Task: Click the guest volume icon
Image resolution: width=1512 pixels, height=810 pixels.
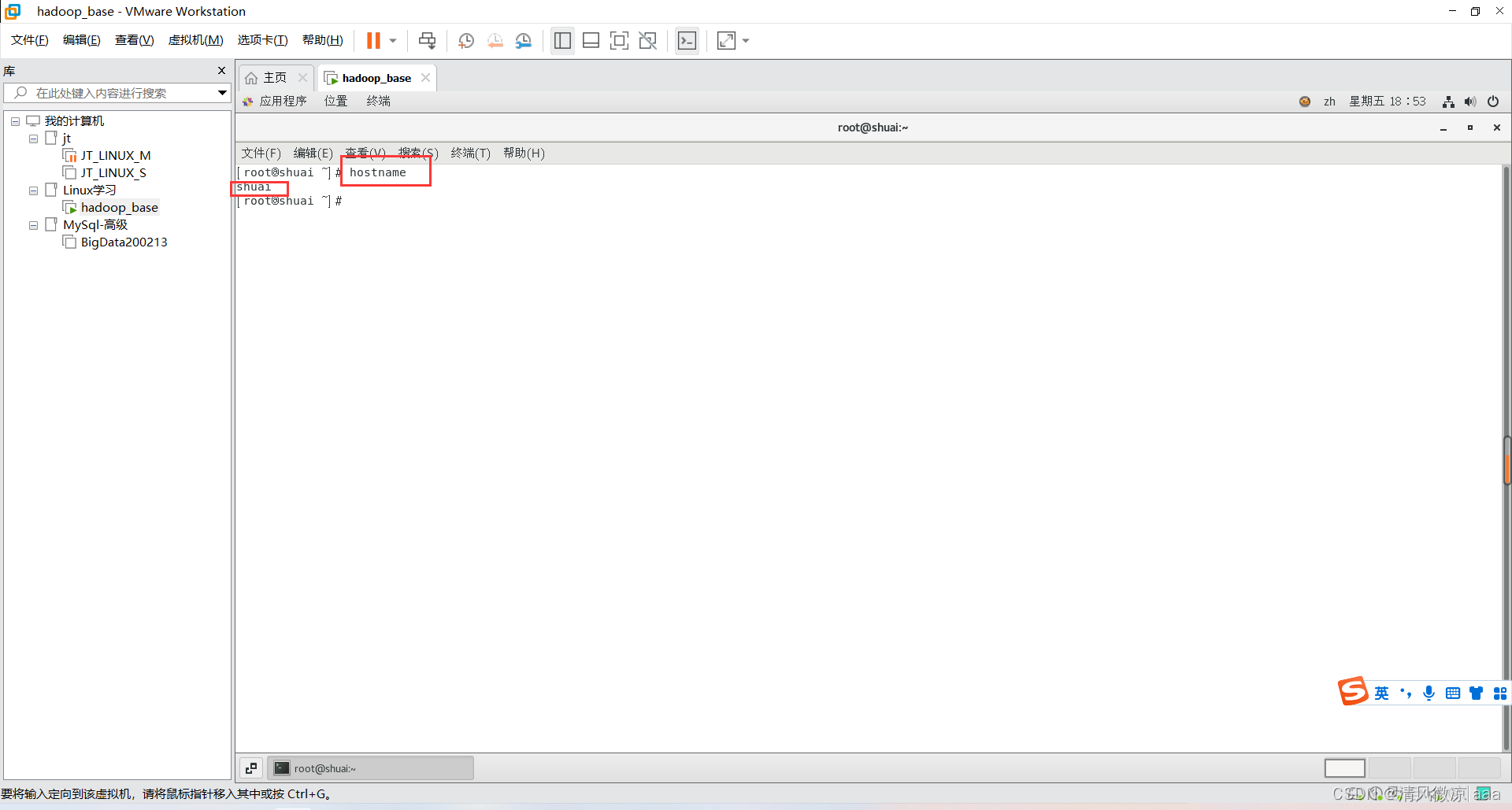Action: 1470,102
